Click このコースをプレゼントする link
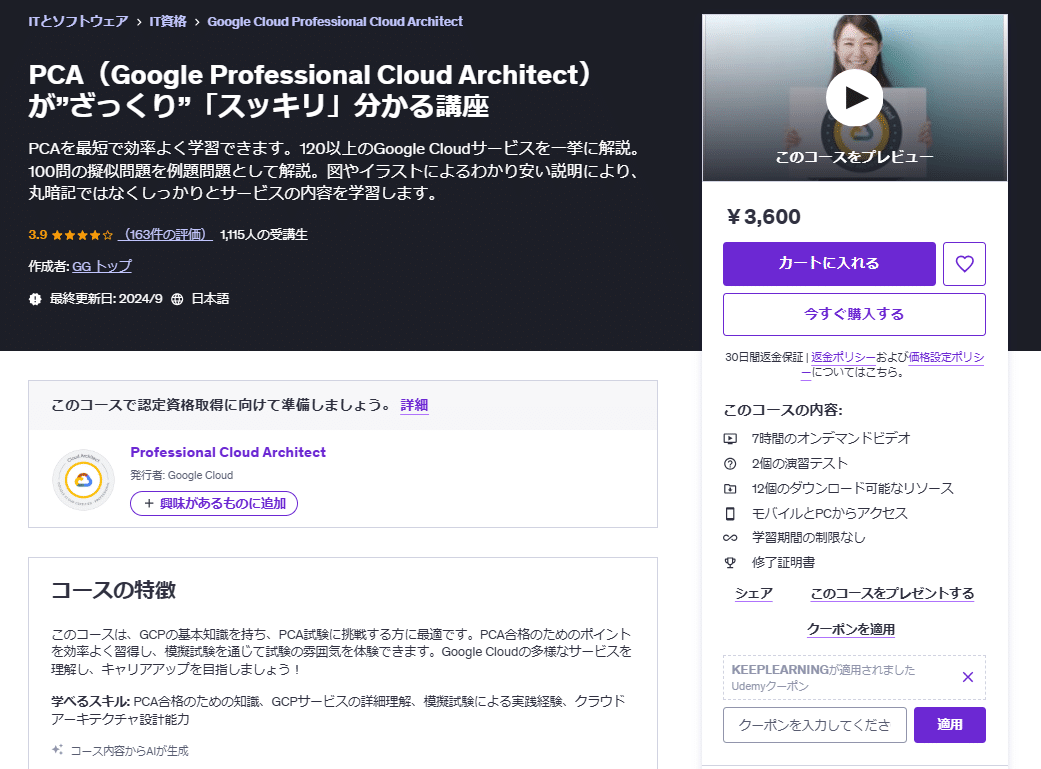This screenshot has height=769, width=1041. 892,593
